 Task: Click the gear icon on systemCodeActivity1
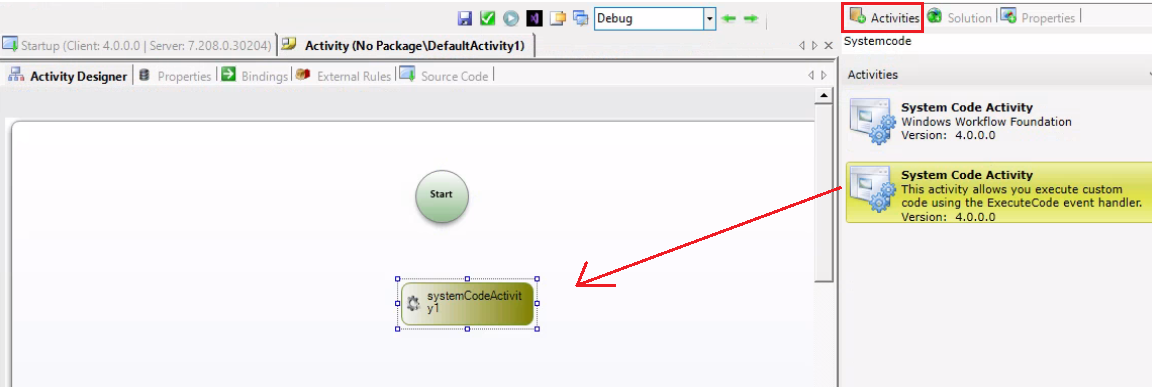click(413, 303)
